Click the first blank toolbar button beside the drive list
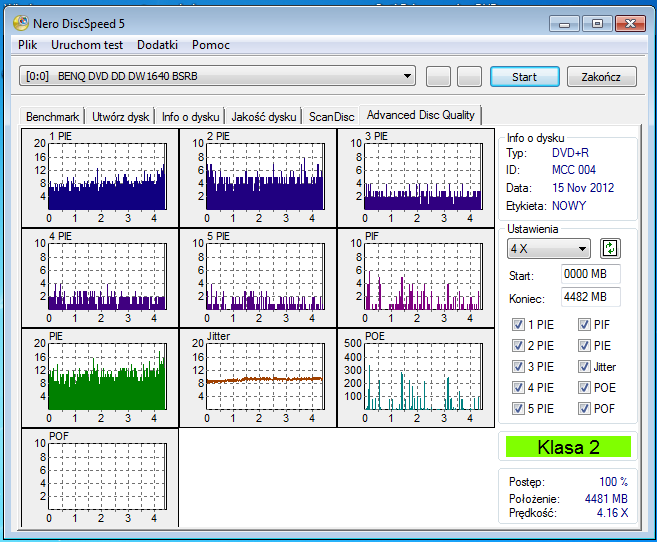657x542 pixels. (438, 77)
